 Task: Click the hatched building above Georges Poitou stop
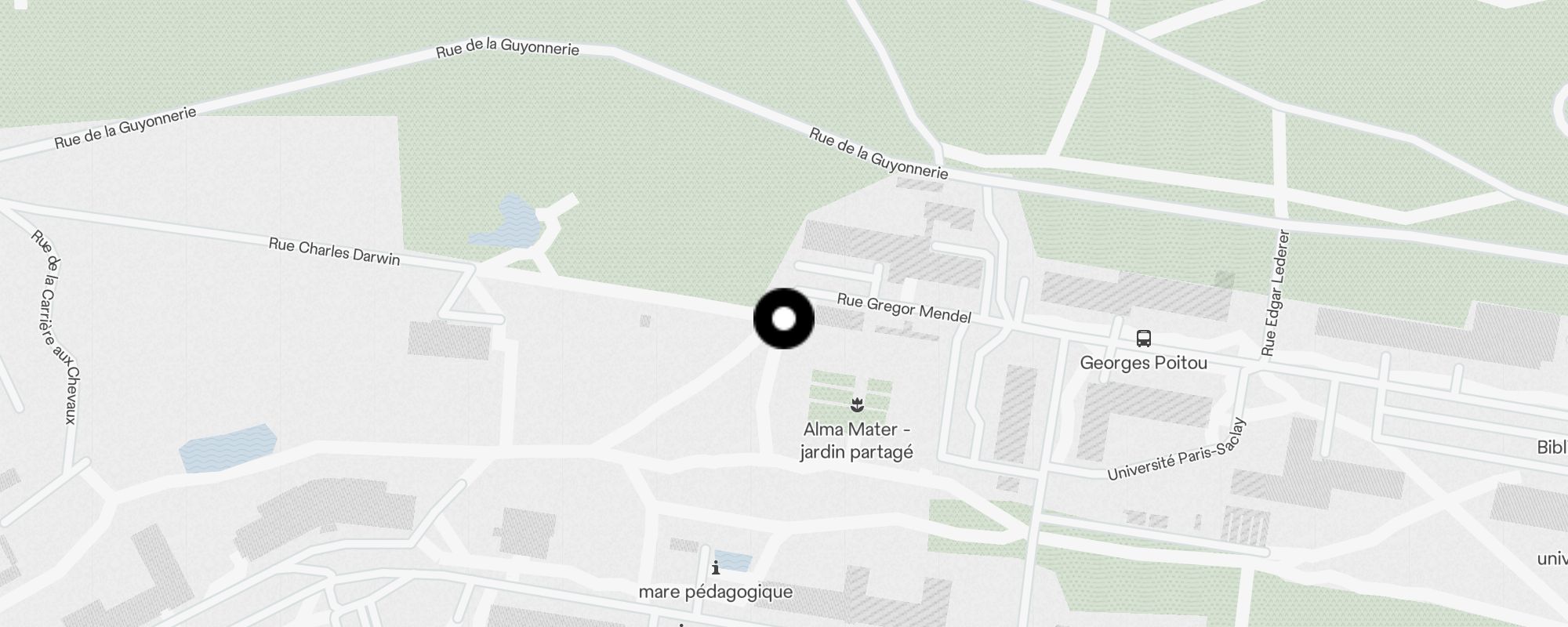[1136, 295]
